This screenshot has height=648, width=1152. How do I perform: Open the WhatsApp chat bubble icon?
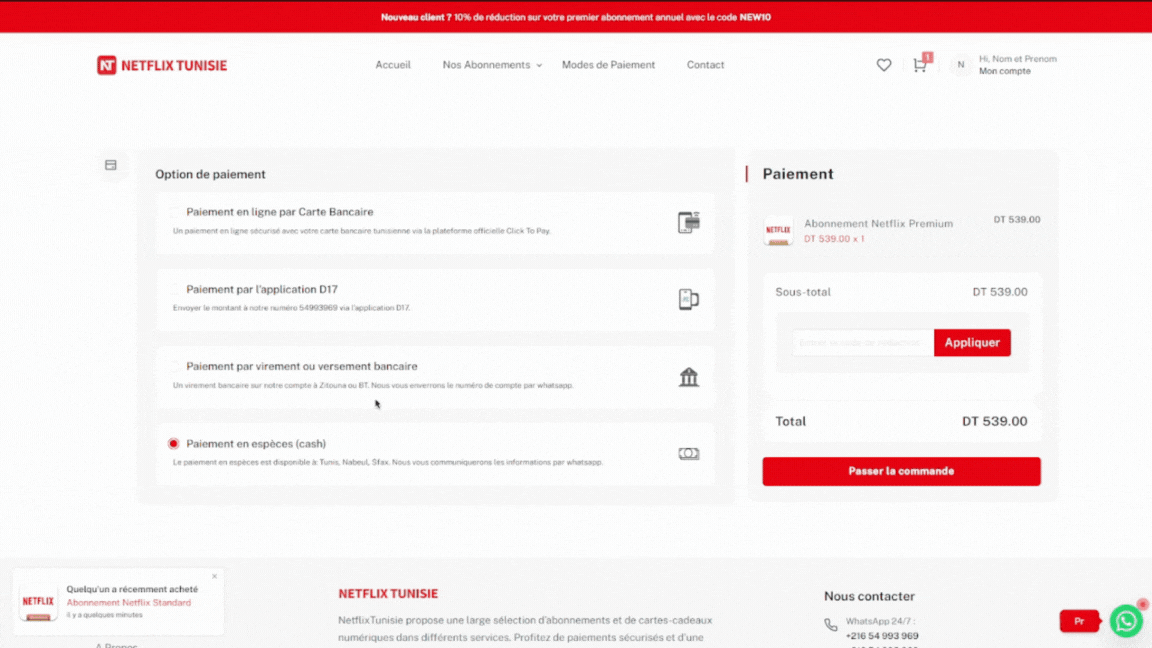[x=1126, y=622]
